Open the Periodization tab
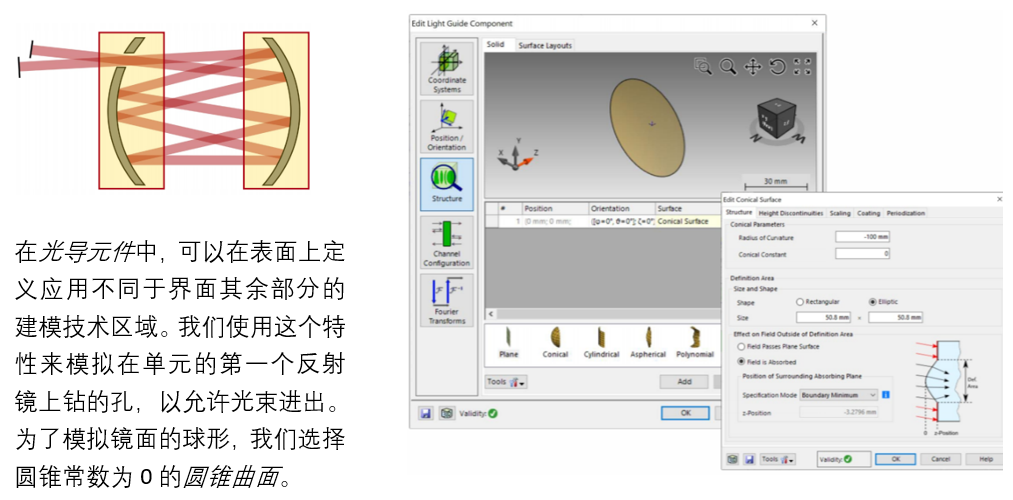 tap(905, 213)
